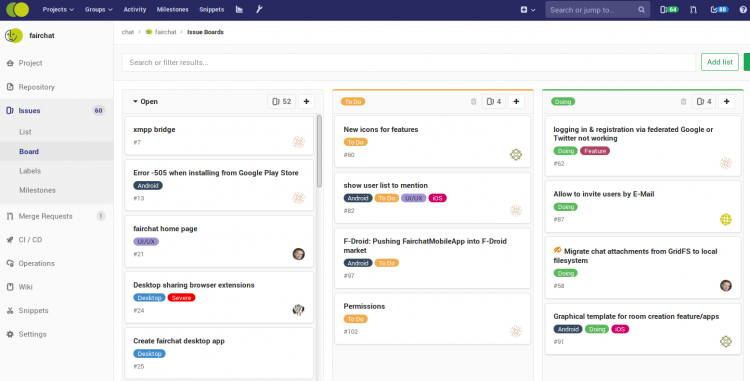The width and height of the screenshot is (750, 381).
Task: Focus the Search or jump to field
Action: point(597,10)
